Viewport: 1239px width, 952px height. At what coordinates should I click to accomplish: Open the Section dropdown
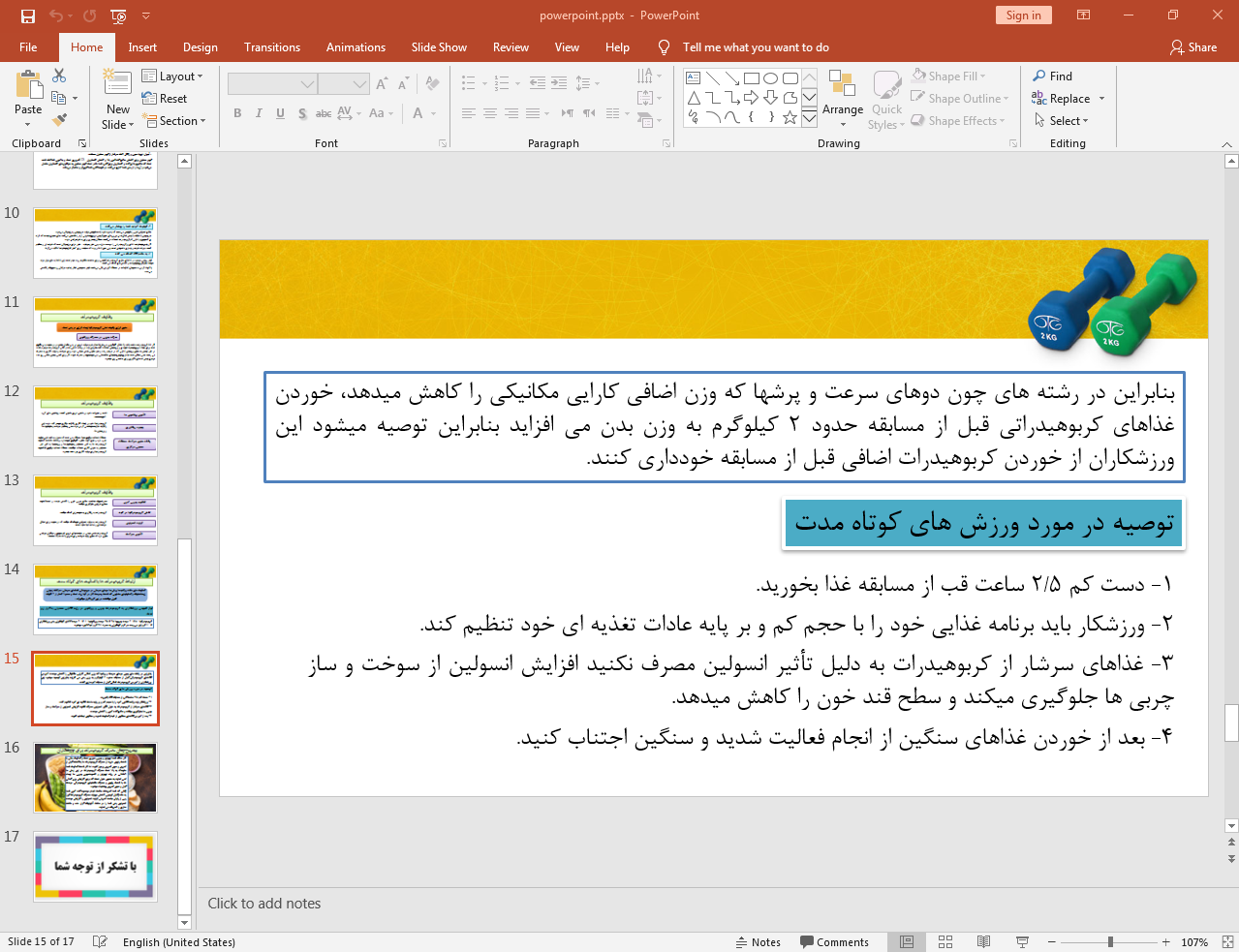175,121
